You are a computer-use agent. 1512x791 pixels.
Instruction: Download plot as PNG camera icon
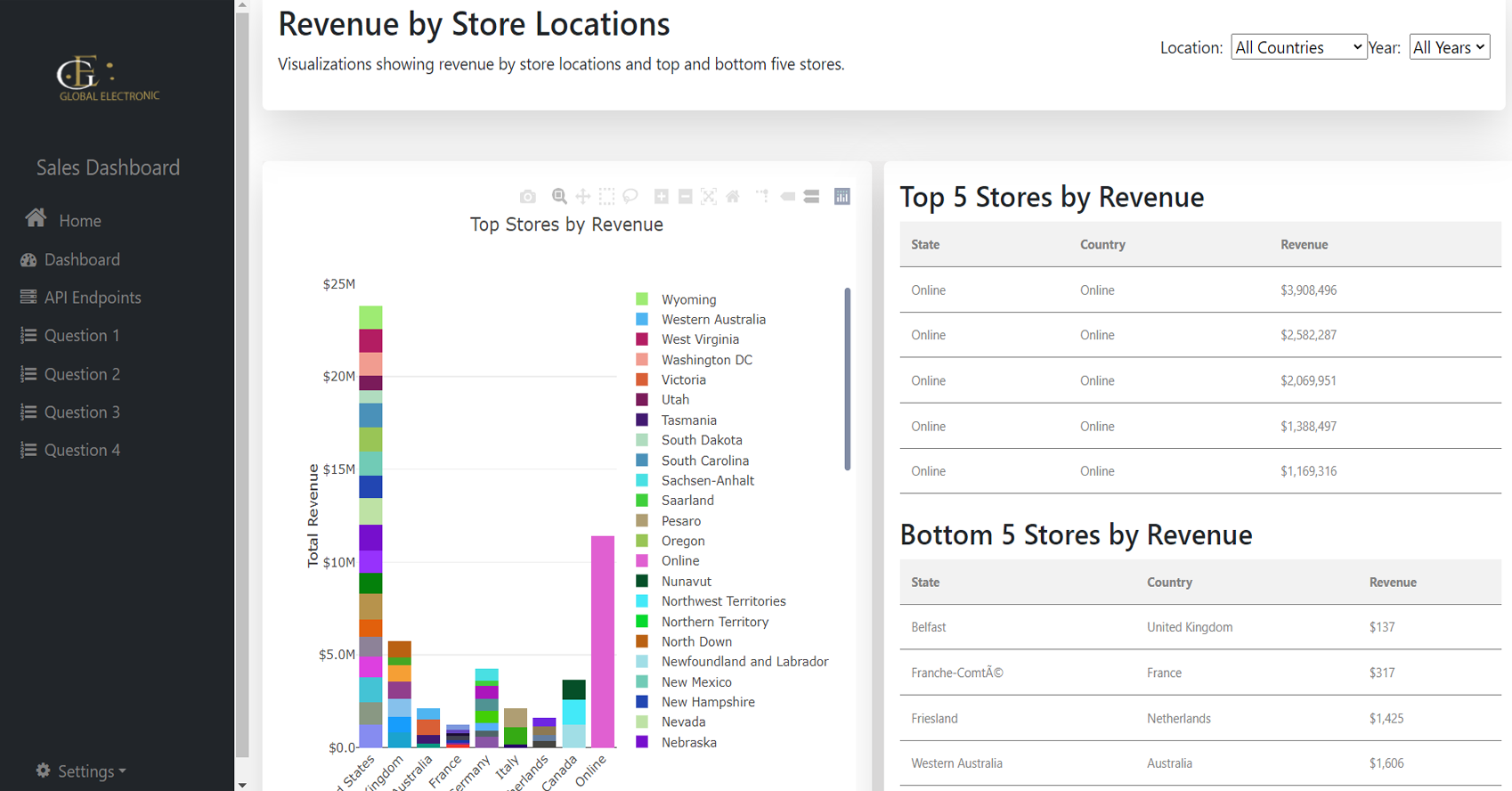coord(528,197)
